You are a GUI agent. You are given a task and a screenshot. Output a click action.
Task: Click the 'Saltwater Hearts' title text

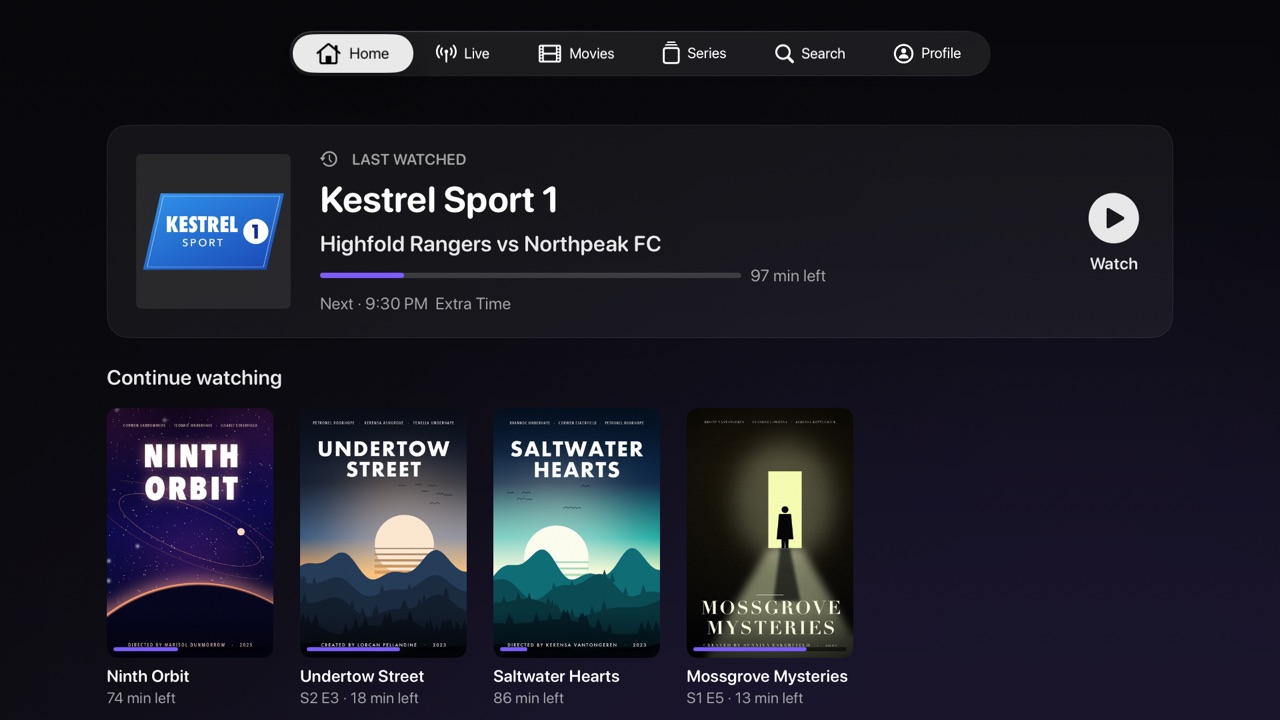point(556,676)
